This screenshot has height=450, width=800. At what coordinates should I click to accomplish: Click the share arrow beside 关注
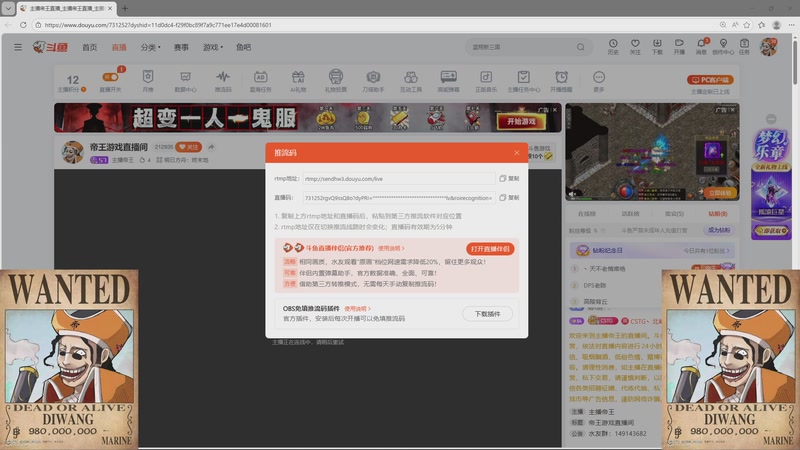(x=211, y=147)
